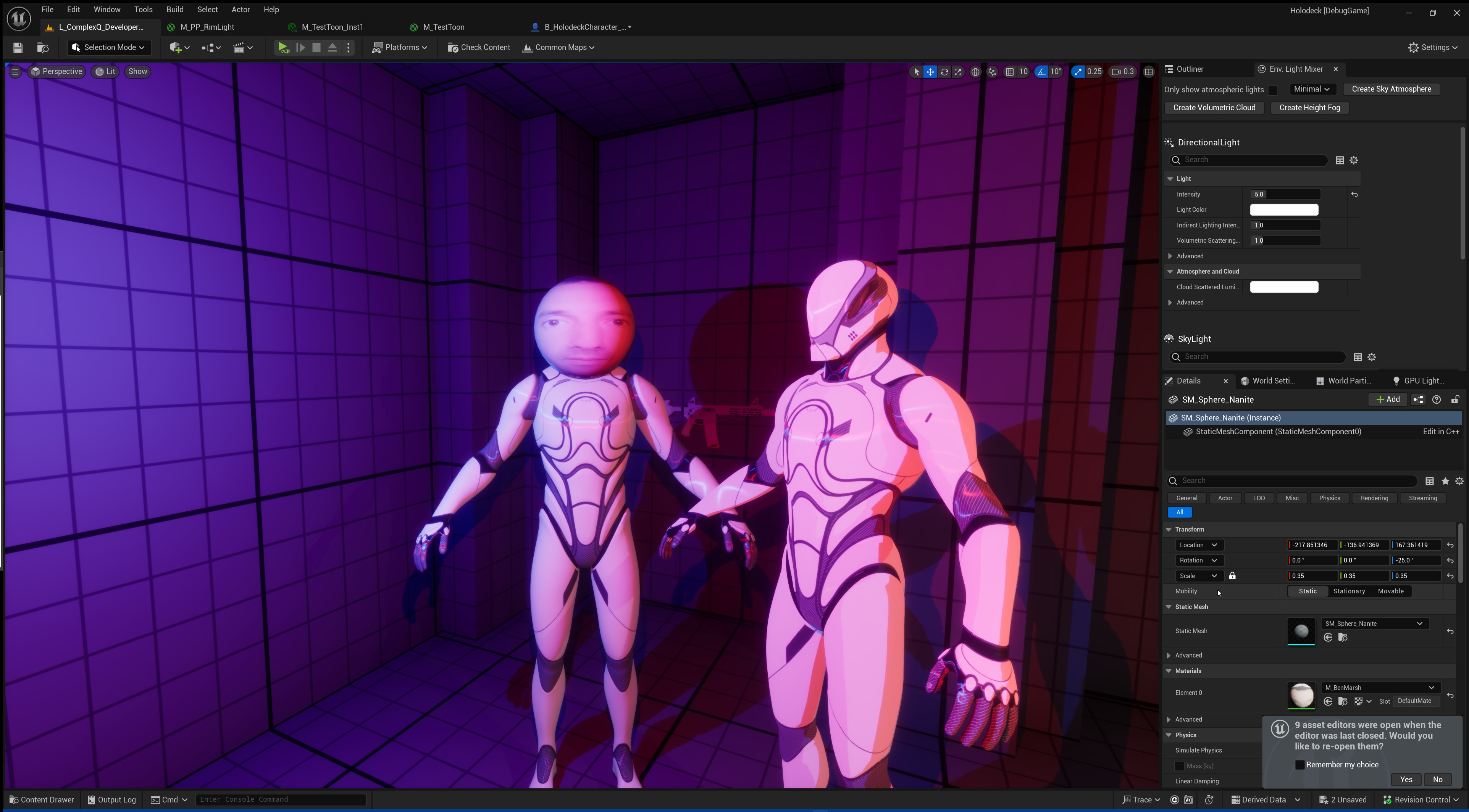Set Mobility to Static
The image size is (1469, 812).
[x=1308, y=591]
